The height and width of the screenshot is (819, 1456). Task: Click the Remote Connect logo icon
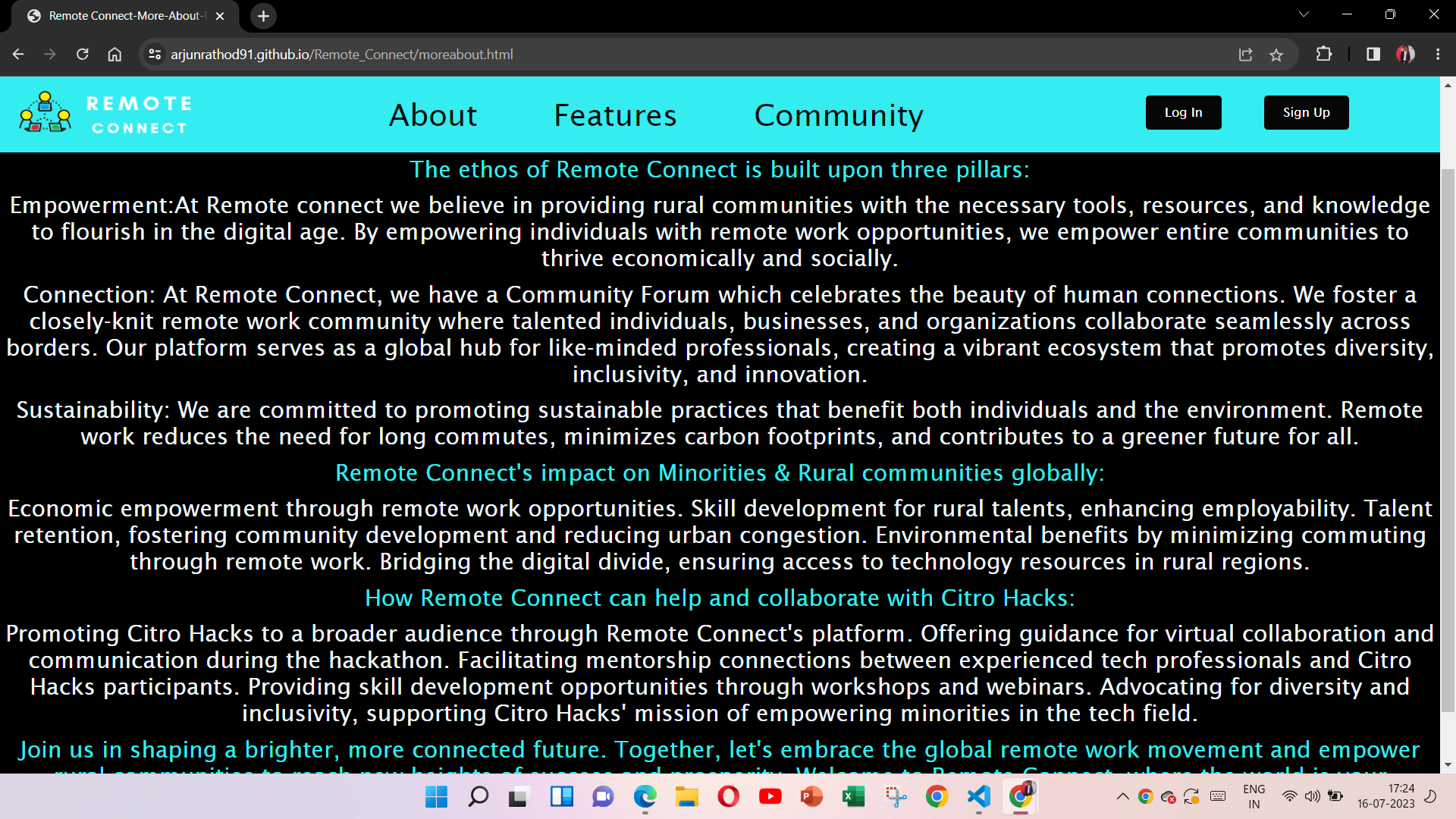pos(45,113)
